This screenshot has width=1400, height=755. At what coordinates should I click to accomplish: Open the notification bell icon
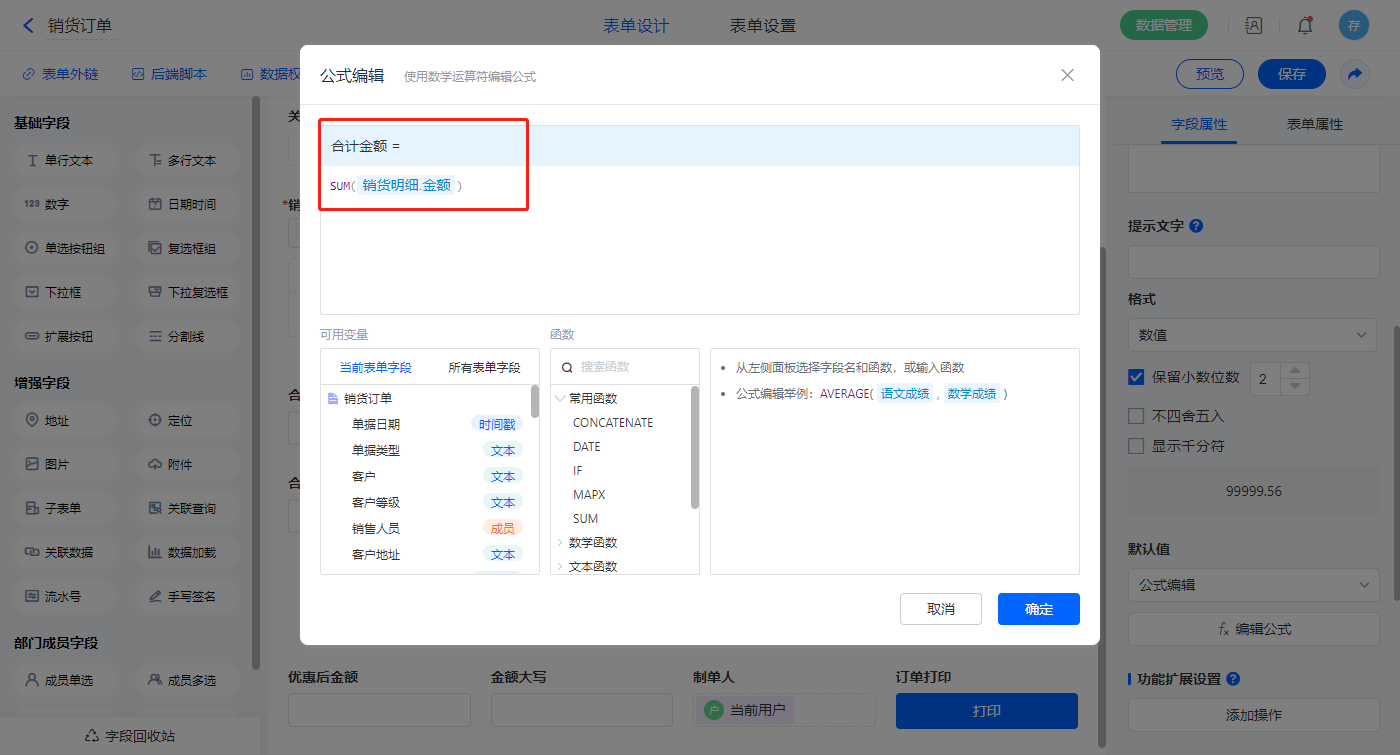click(x=1304, y=26)
